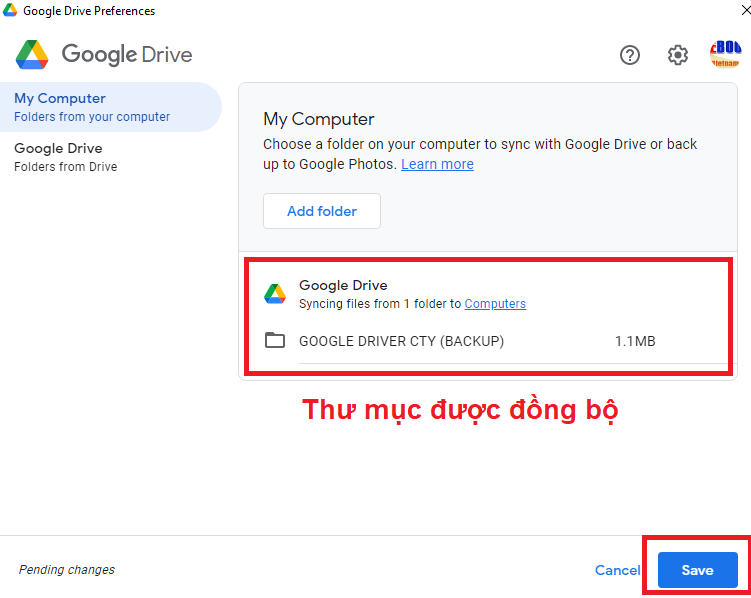751x598 pixels.
Task: Open the Computers link
Action: pyautogui.click(x=495, y=304)
